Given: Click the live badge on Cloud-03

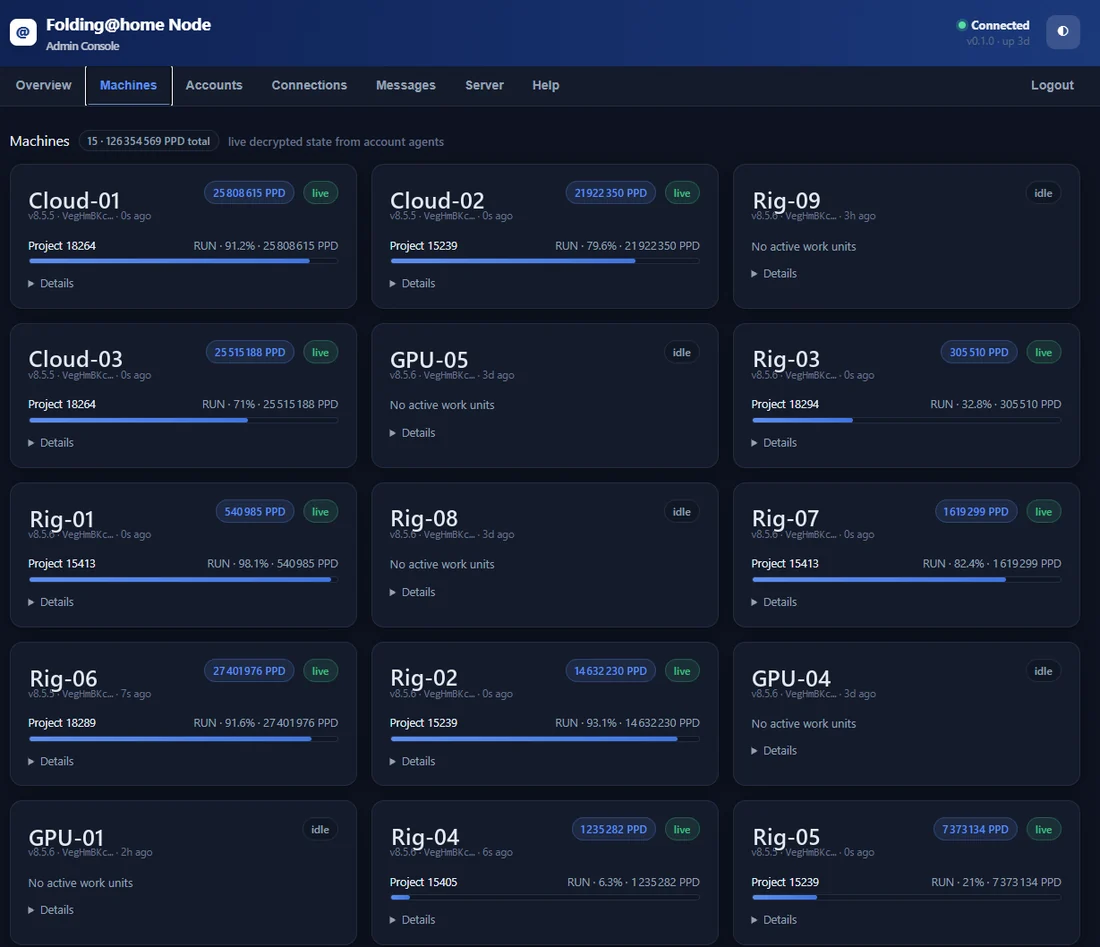Looking at the screenshot, I should click(320, 352).
